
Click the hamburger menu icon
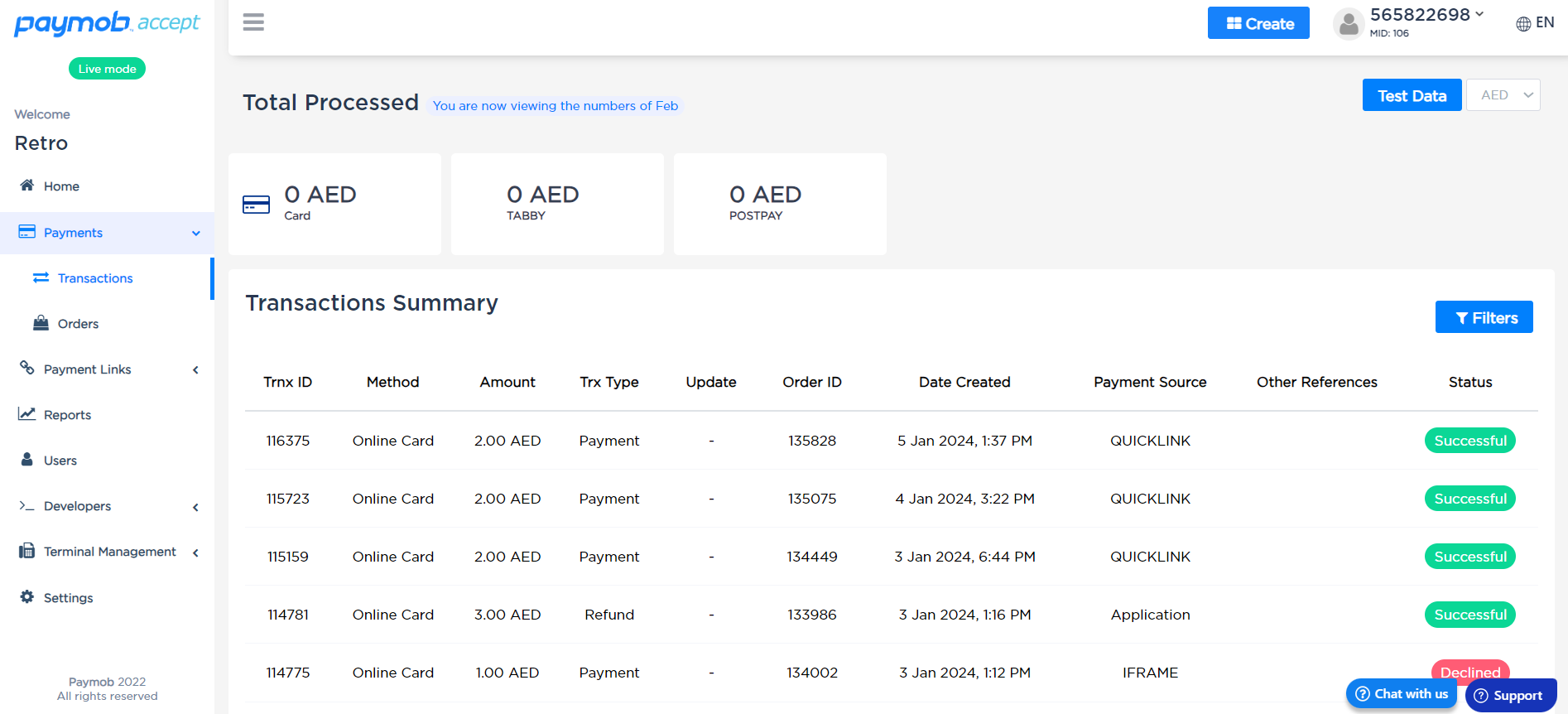coord(253,22)
